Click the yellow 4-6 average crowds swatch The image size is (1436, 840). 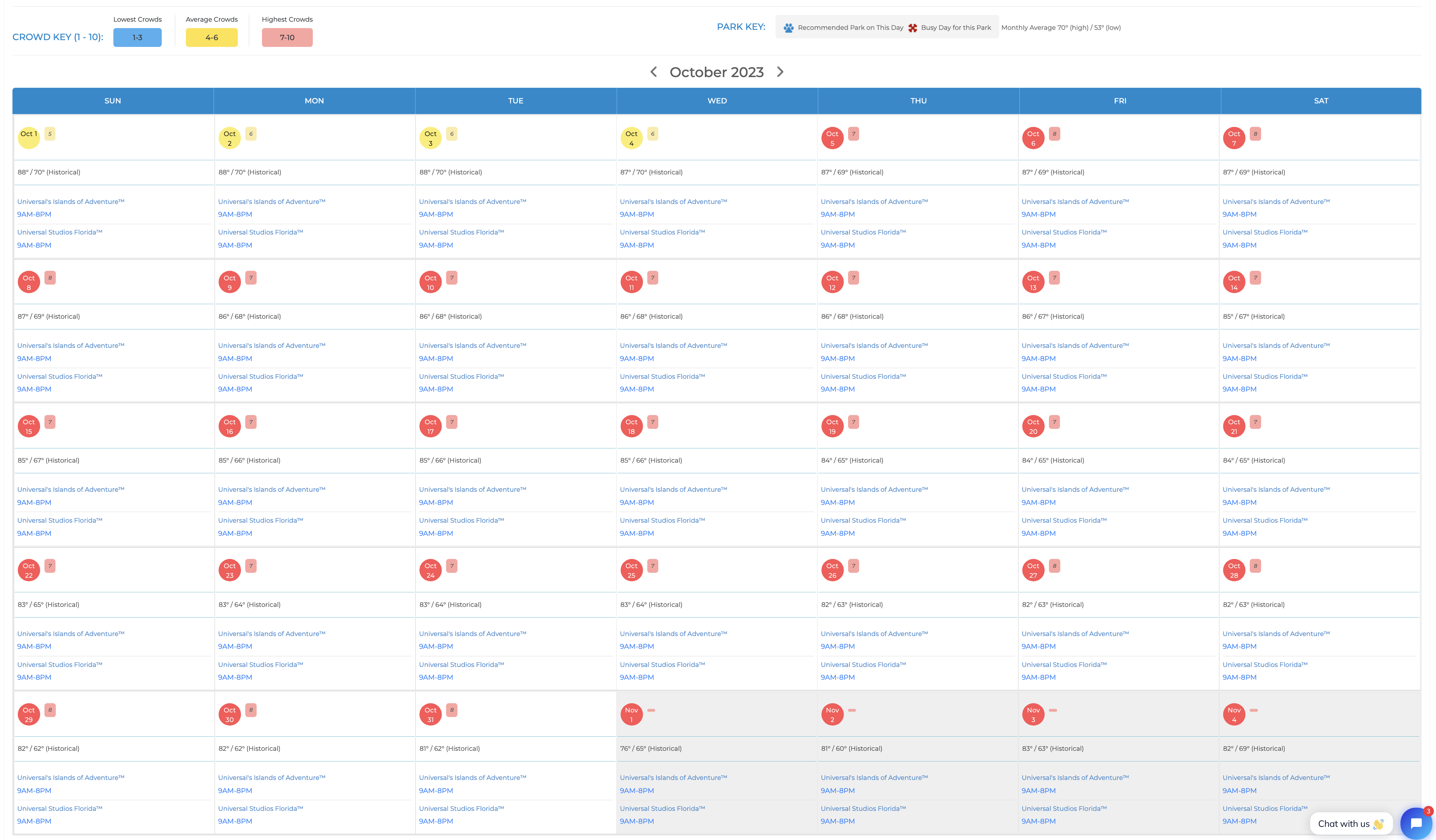coord(211,38)
